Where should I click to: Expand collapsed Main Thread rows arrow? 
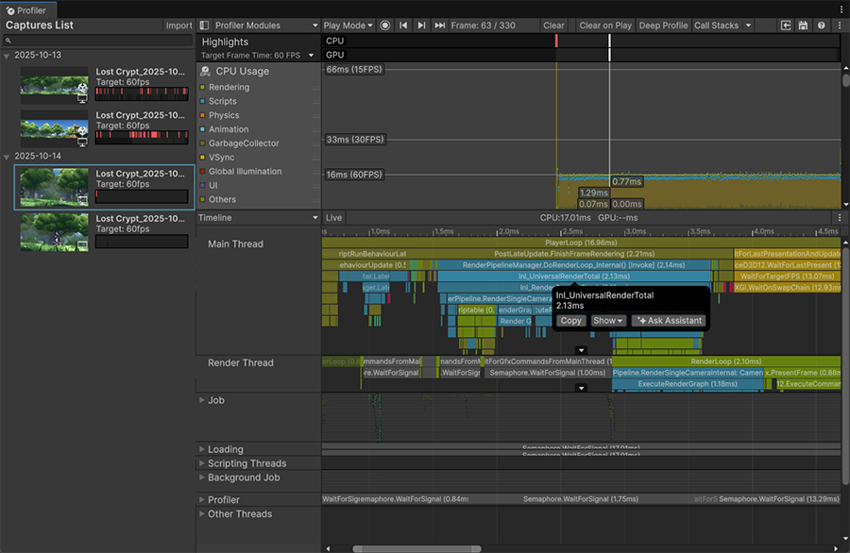581,350
